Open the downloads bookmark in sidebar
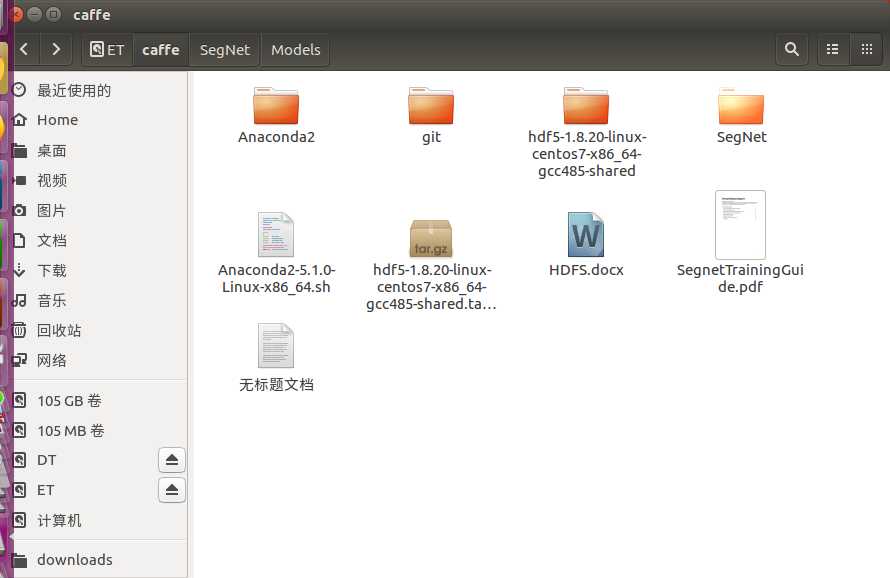 point(100,560)
